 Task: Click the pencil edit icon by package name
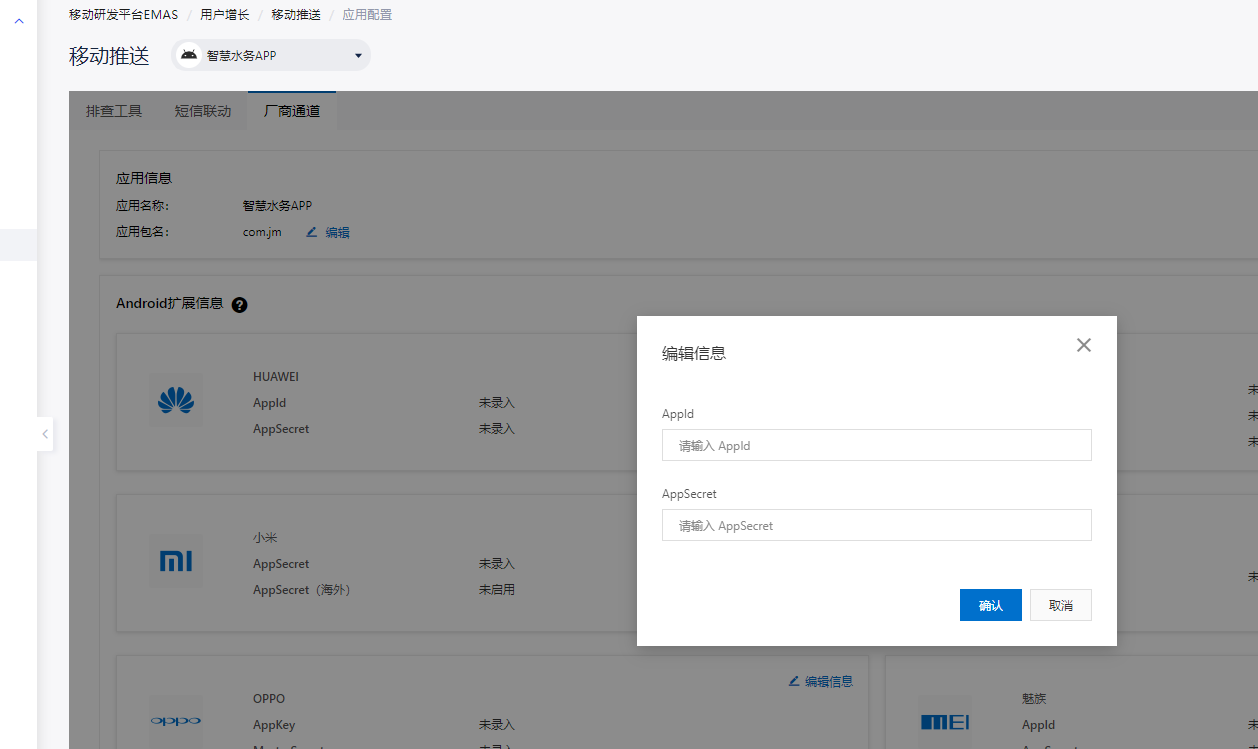coord(311,232)
